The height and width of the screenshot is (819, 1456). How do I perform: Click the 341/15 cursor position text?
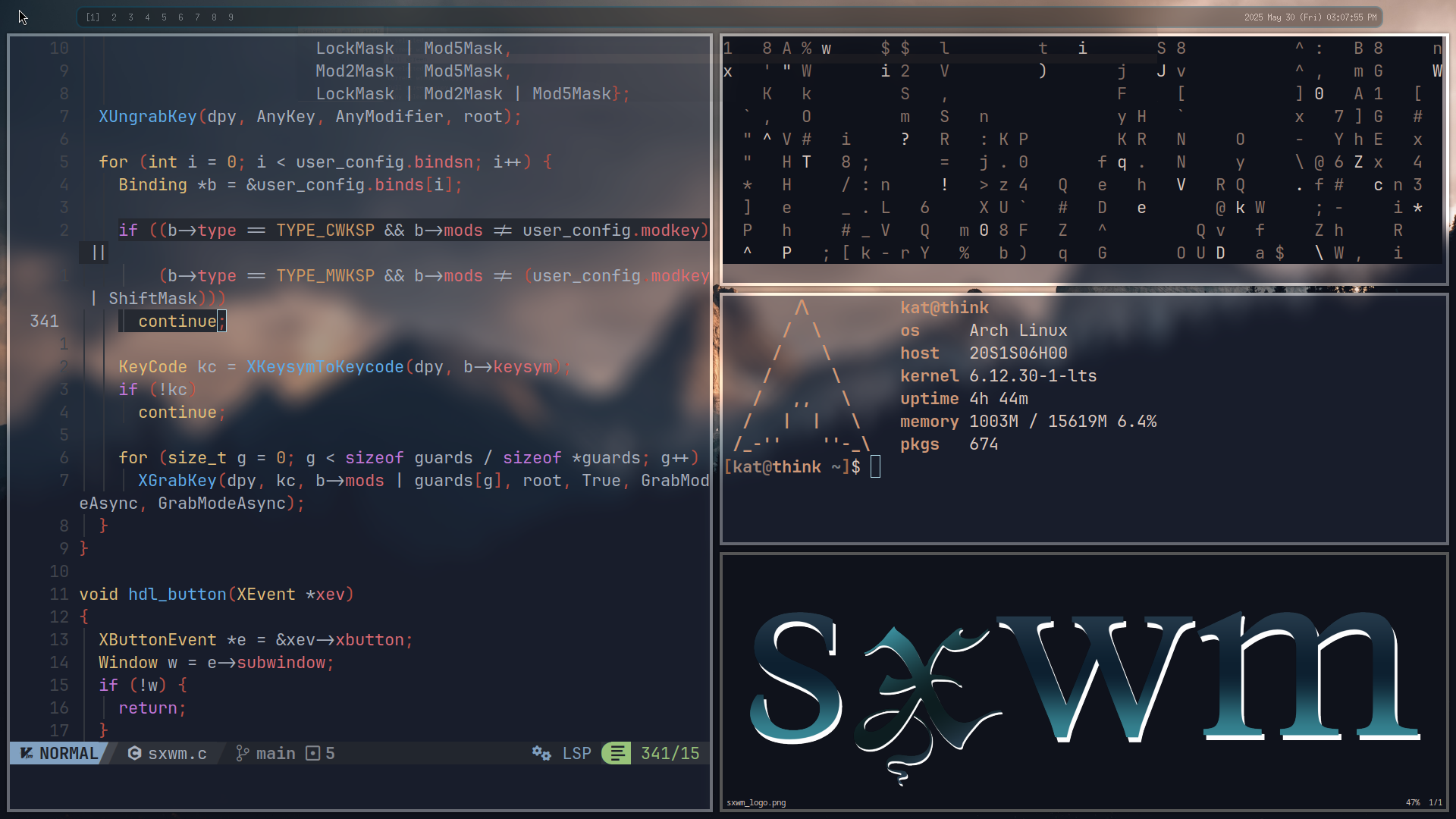(x=670, y=753)
